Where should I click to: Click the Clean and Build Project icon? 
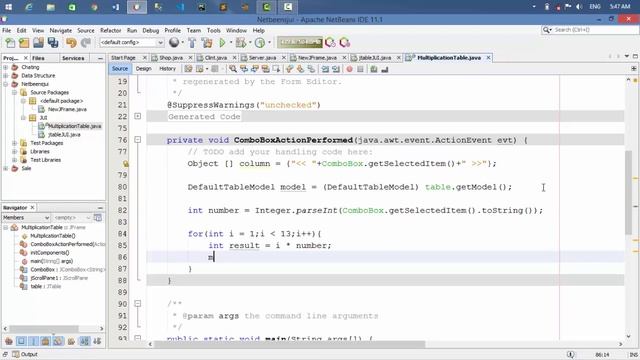pyautogui.click(x=207, y=42)
